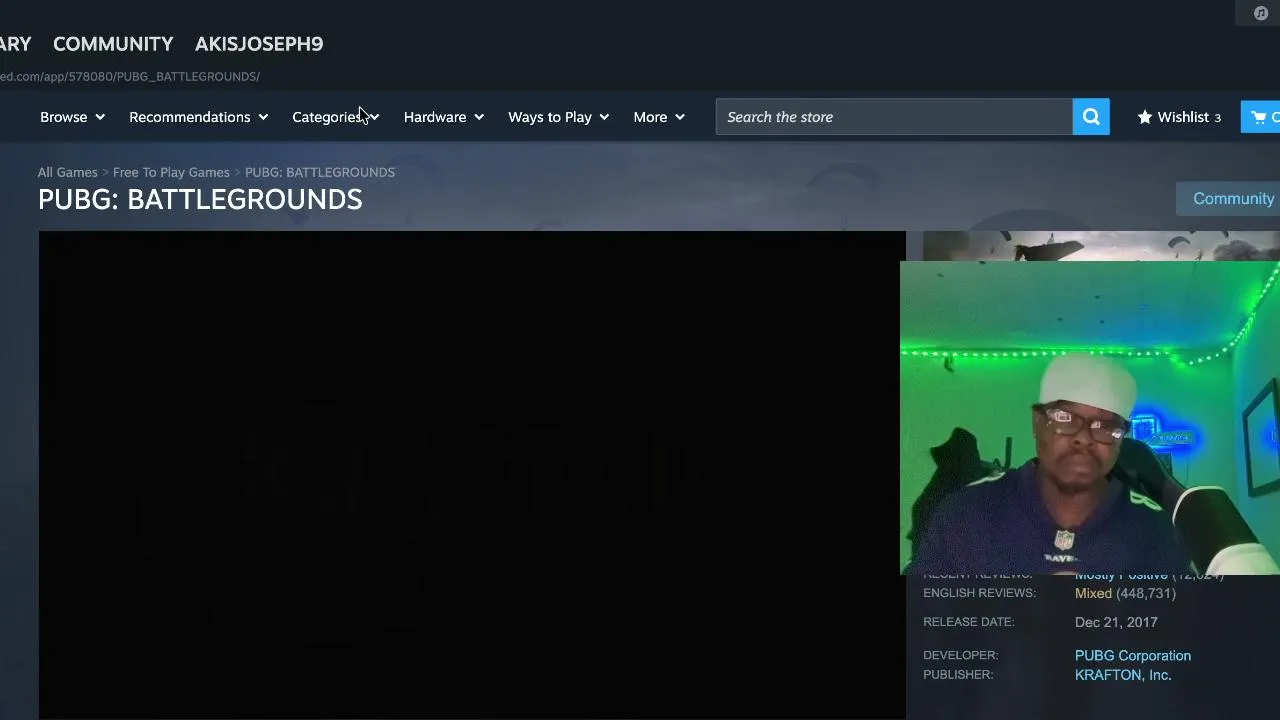Visit the KRAFTON, Inc. publisher link
This screenshot has width=1280, height=720.
[1123, 675]
